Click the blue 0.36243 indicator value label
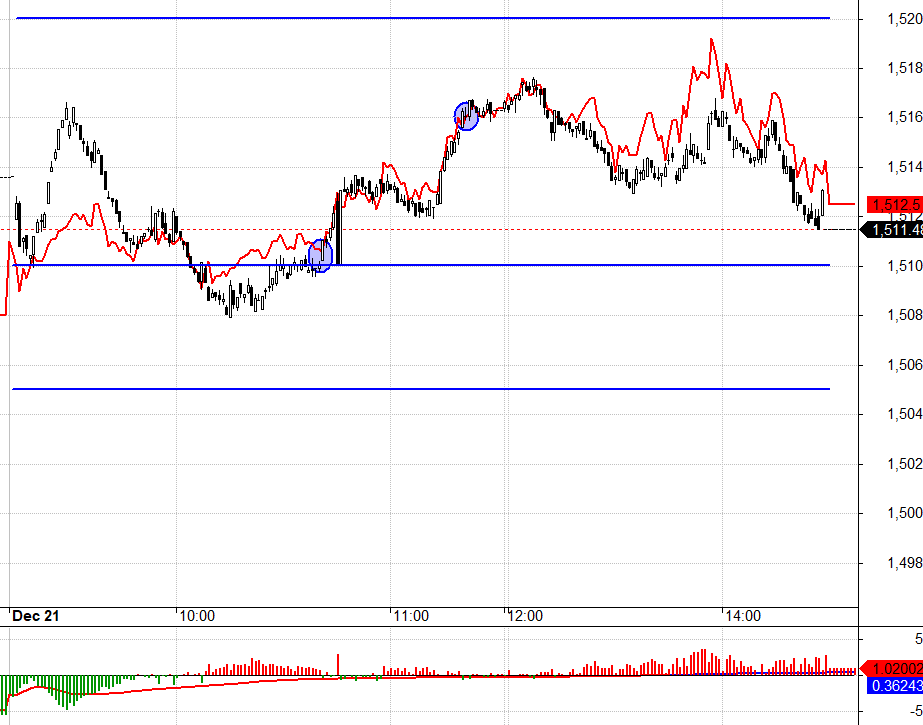The image size is (923, 725). click(x=895, y=686)
